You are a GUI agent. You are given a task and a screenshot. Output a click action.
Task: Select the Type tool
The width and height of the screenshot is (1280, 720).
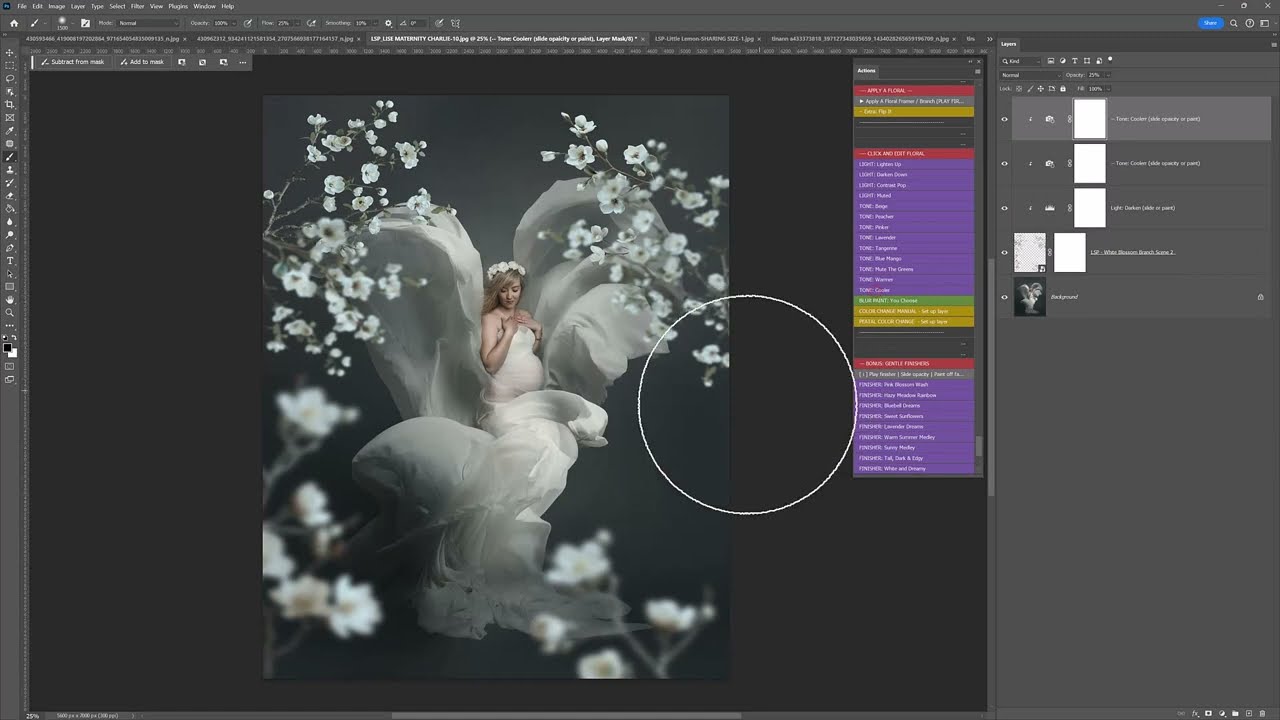(x=10, y=261)
